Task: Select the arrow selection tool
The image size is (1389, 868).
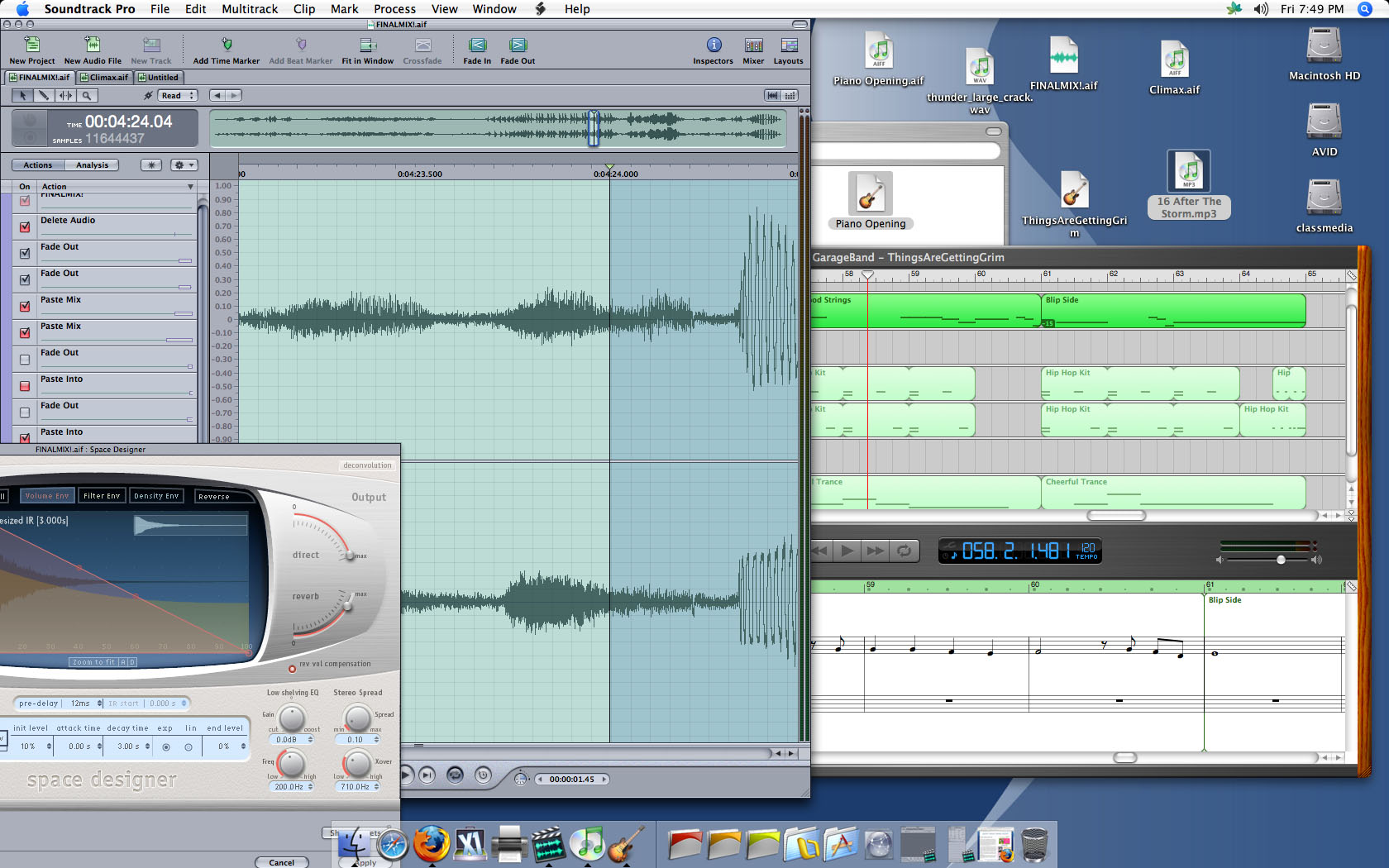Action: point(22,96)
